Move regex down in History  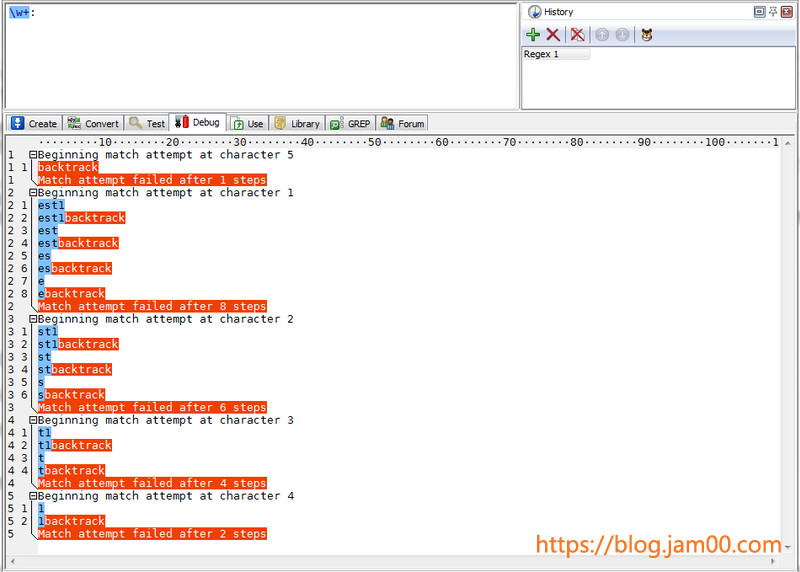[622, 35]
